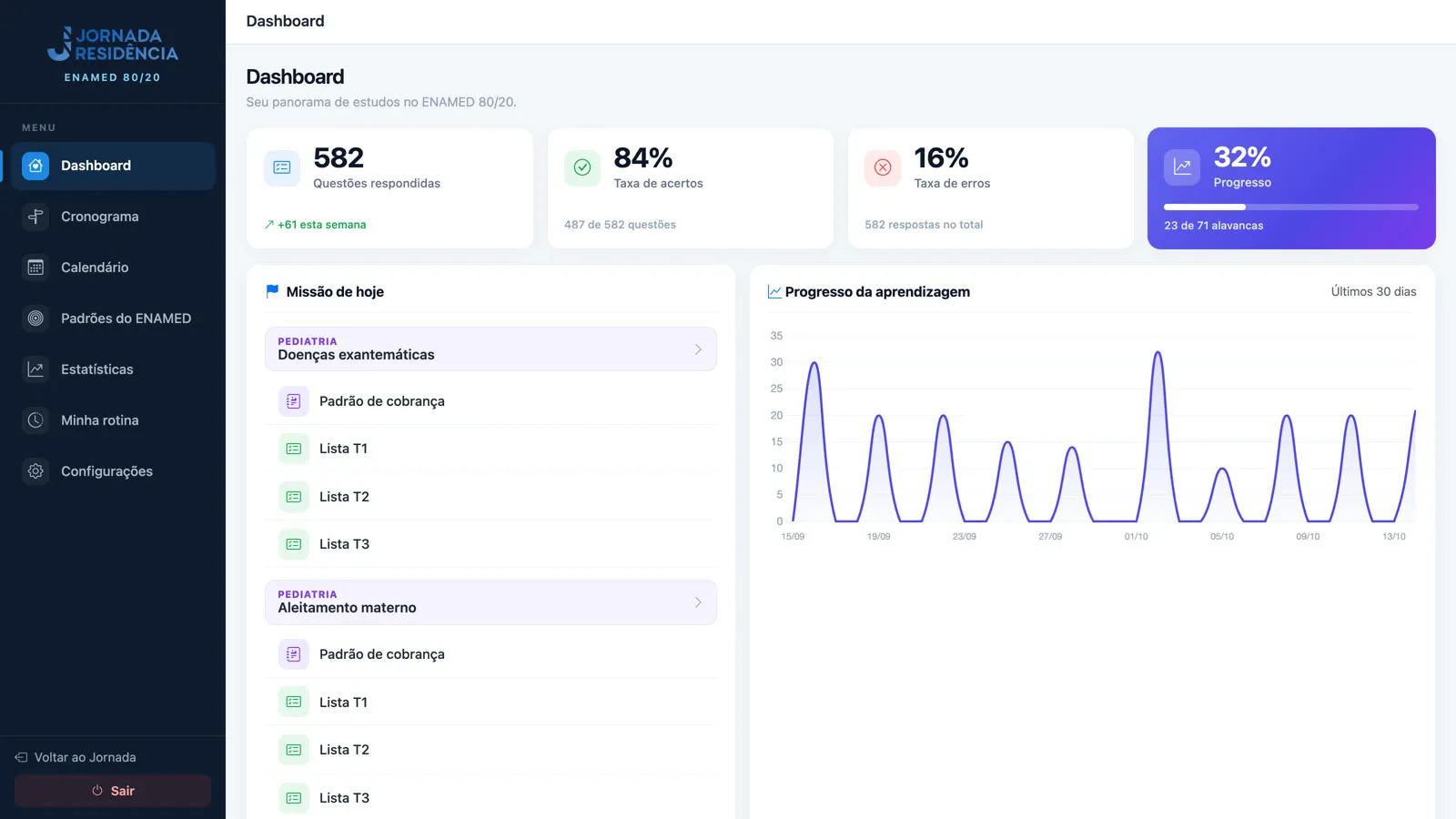Click the Calendário calendar icon

coord(35,268)
